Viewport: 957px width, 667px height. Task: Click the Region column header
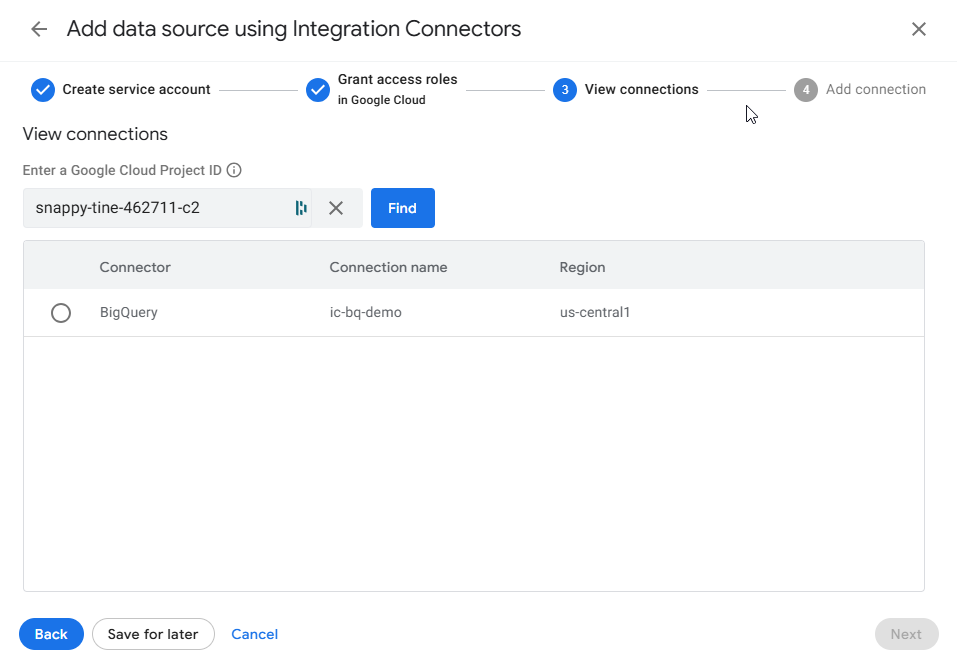(x=582, y=267)
